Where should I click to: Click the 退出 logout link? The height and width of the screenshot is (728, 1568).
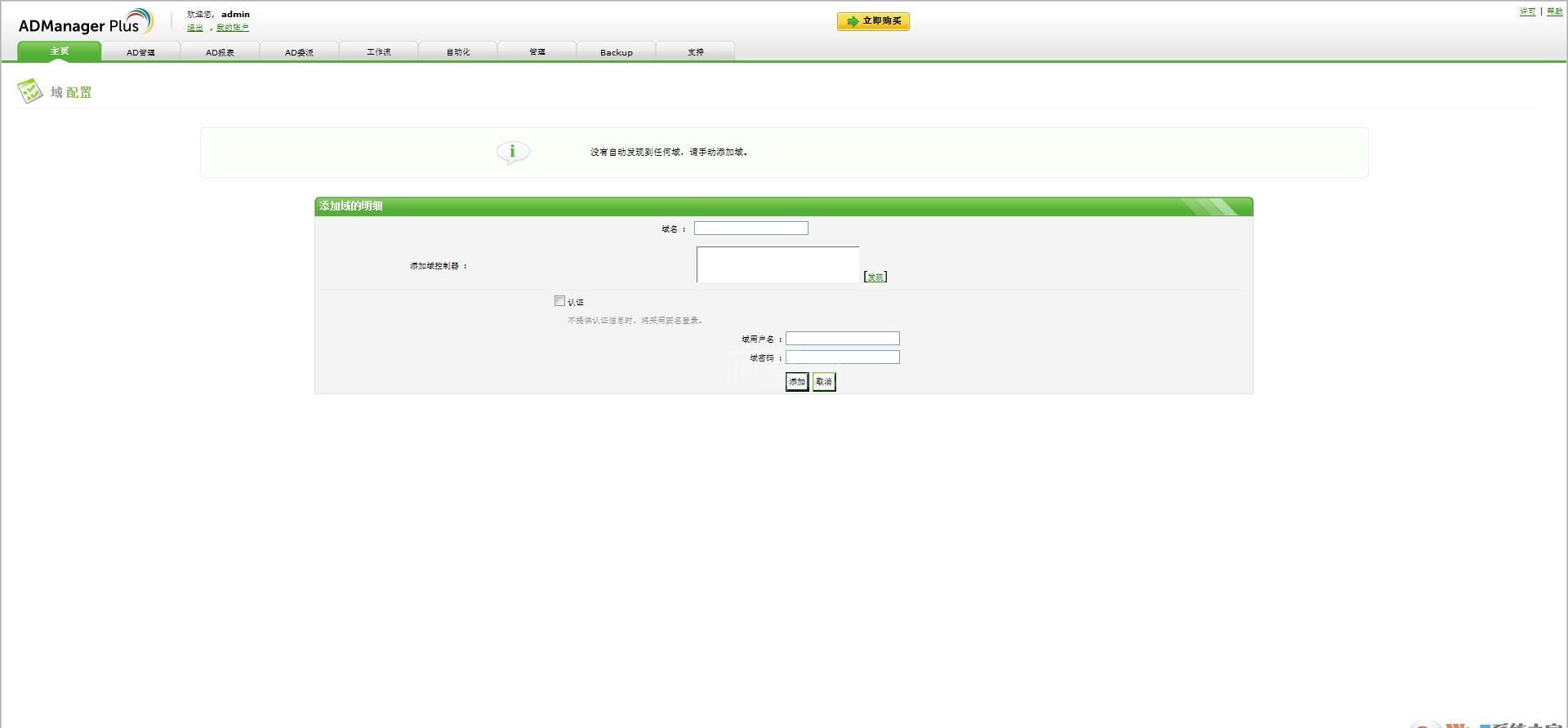point(195,28)
